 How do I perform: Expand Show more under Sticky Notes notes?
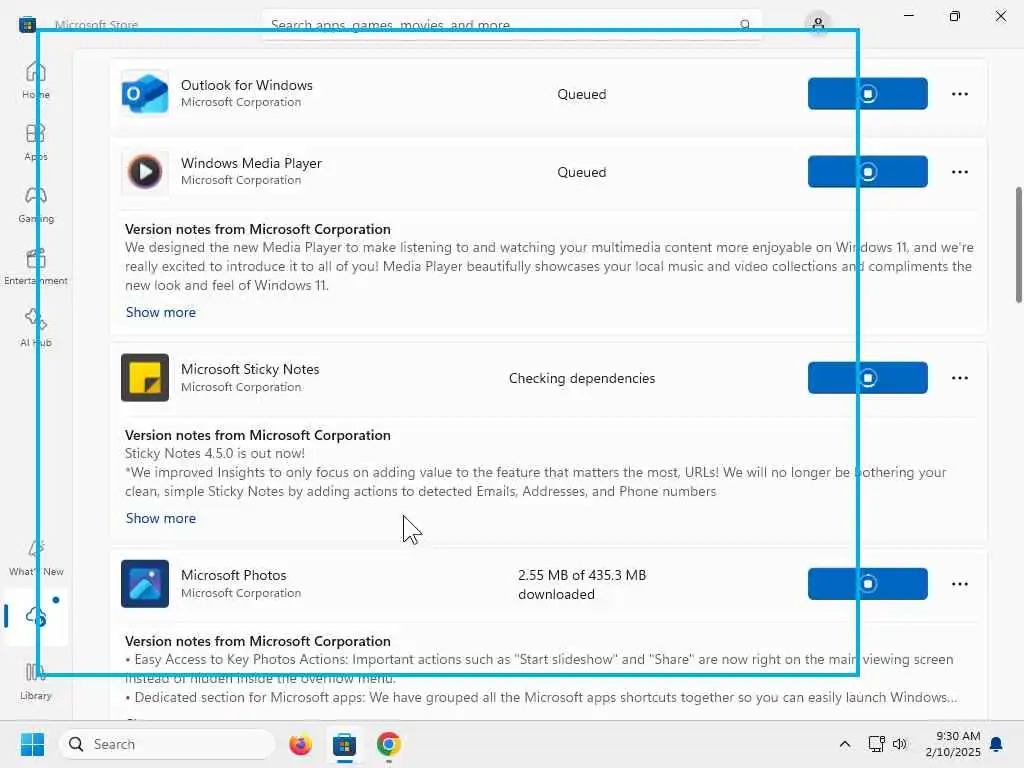(x=161, y=518)
